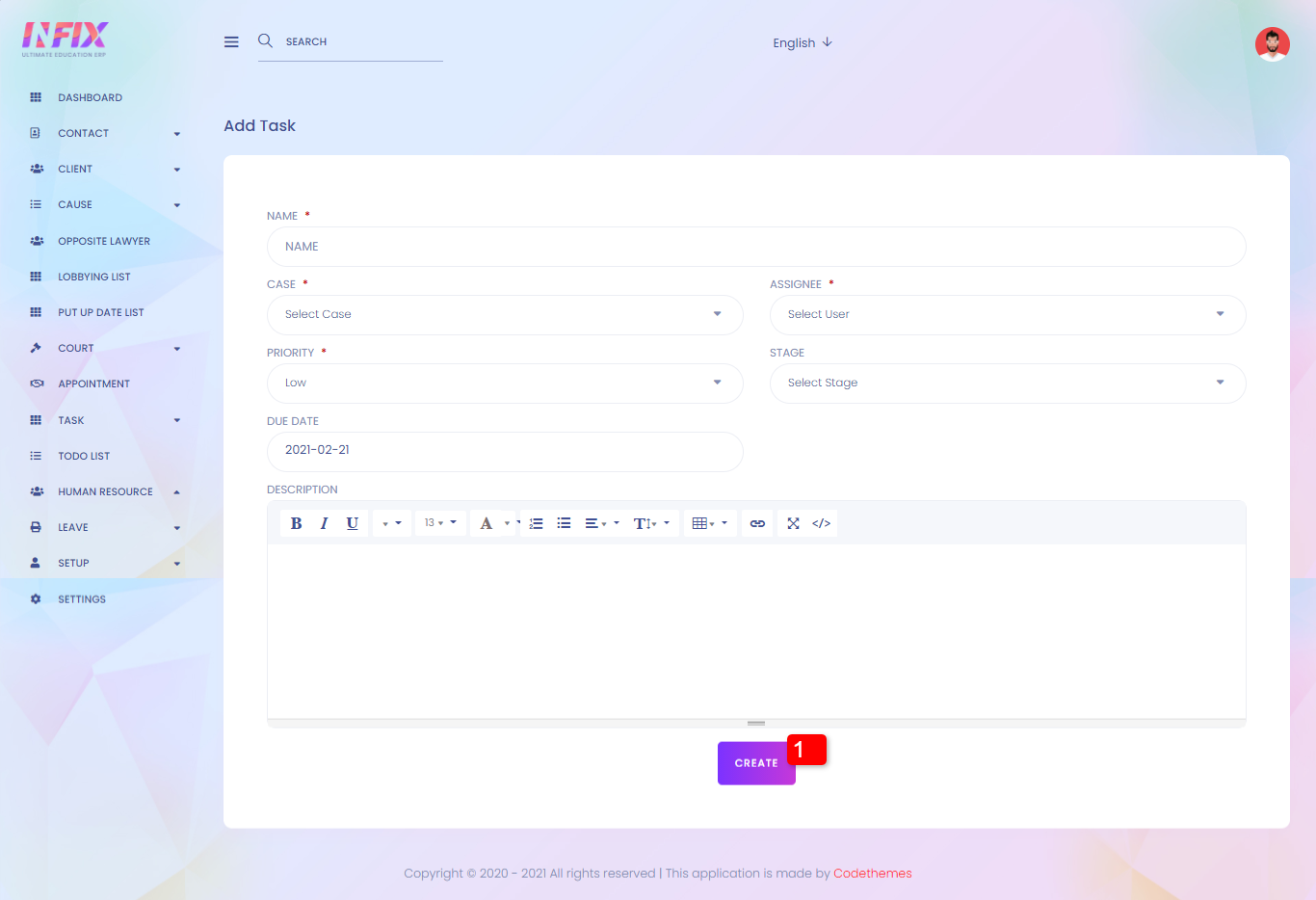Insert a hyperlink in the description
This screenshot has height=900, width=1316.
(757, 523)
